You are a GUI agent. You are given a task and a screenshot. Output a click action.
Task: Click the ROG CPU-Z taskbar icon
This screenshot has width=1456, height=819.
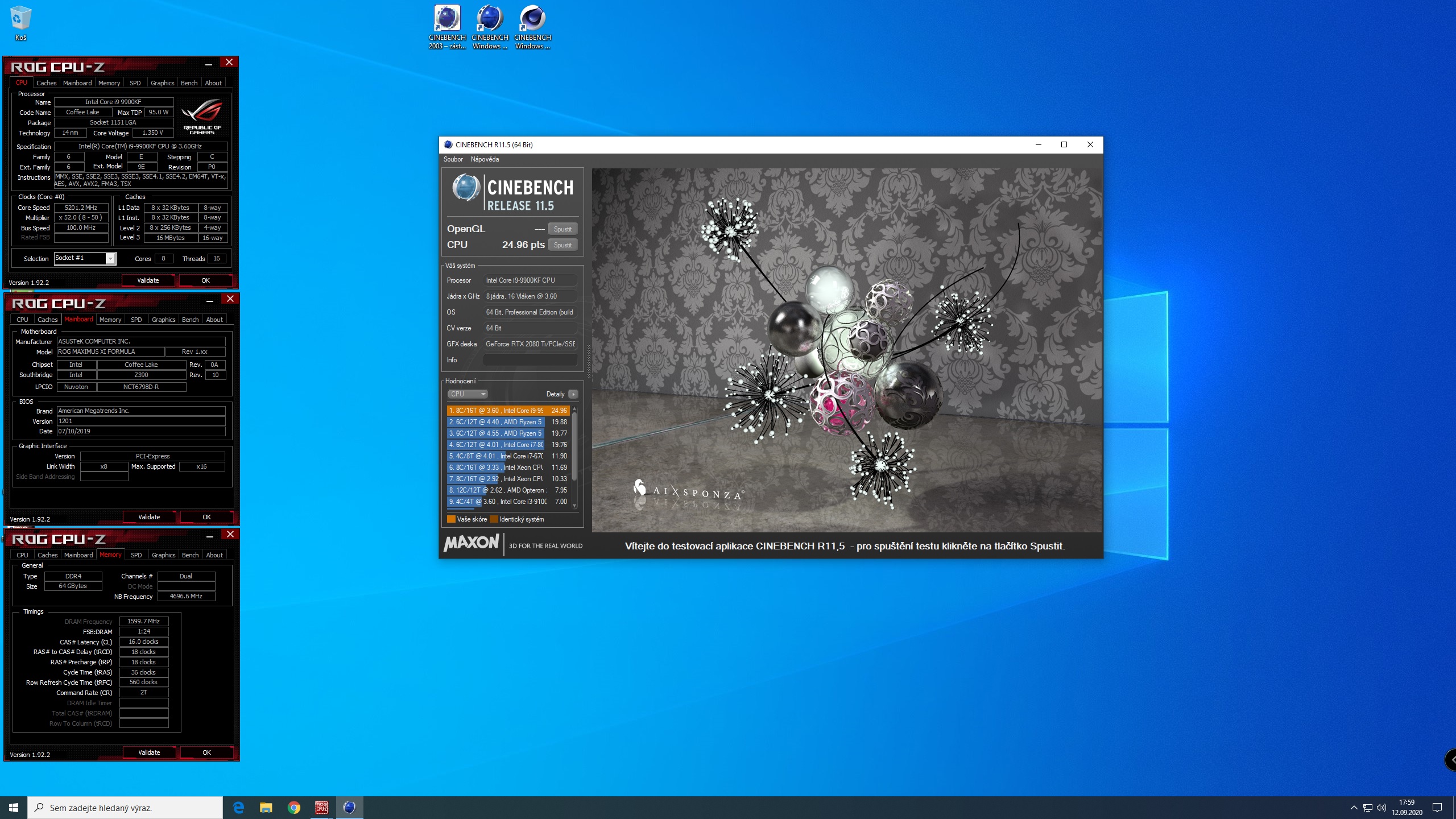pos(321,808)
